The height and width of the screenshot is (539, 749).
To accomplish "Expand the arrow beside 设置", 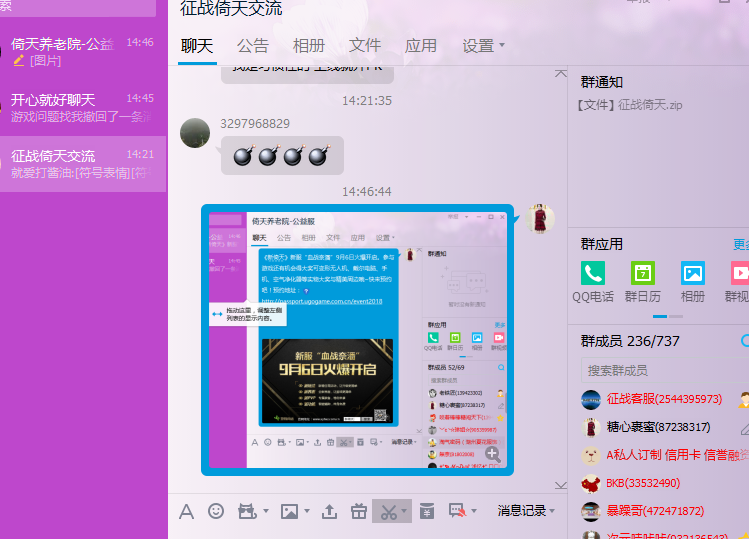I will (502, 45).
